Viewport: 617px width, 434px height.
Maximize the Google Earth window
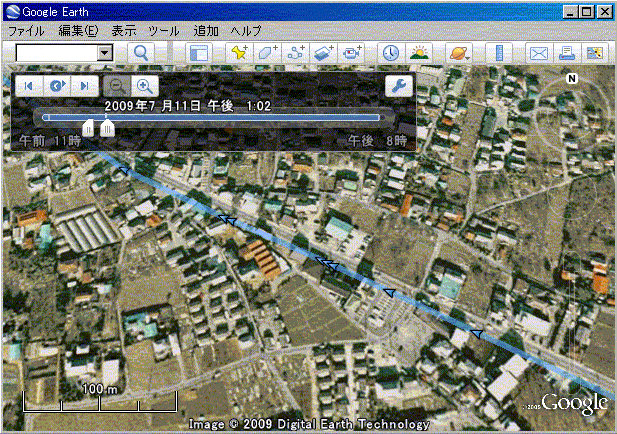click(x=587, y=12)
